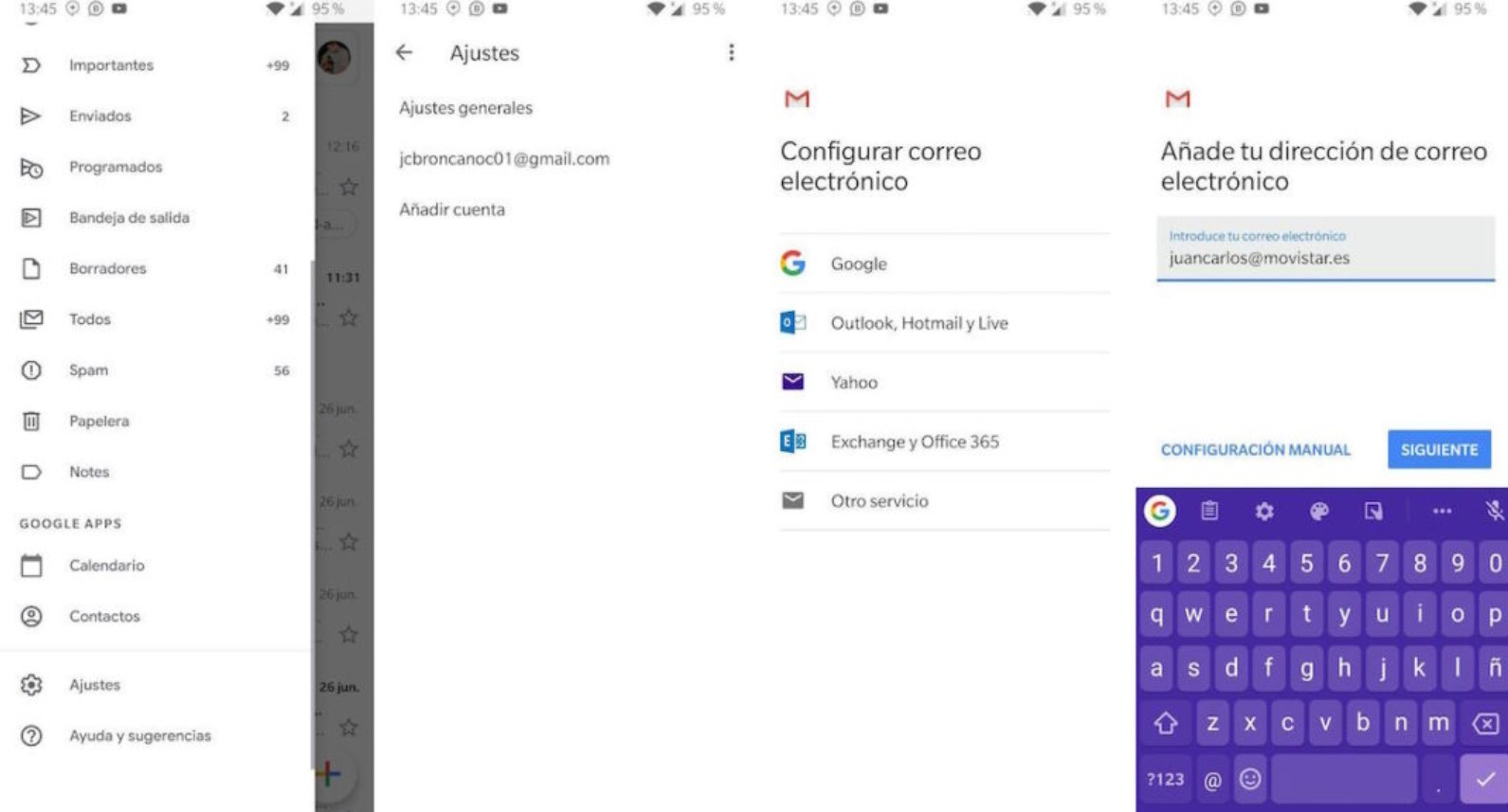1508x812 pixels.
Task: Tap the Spam warning icon
Action: (x=31, y=370)
